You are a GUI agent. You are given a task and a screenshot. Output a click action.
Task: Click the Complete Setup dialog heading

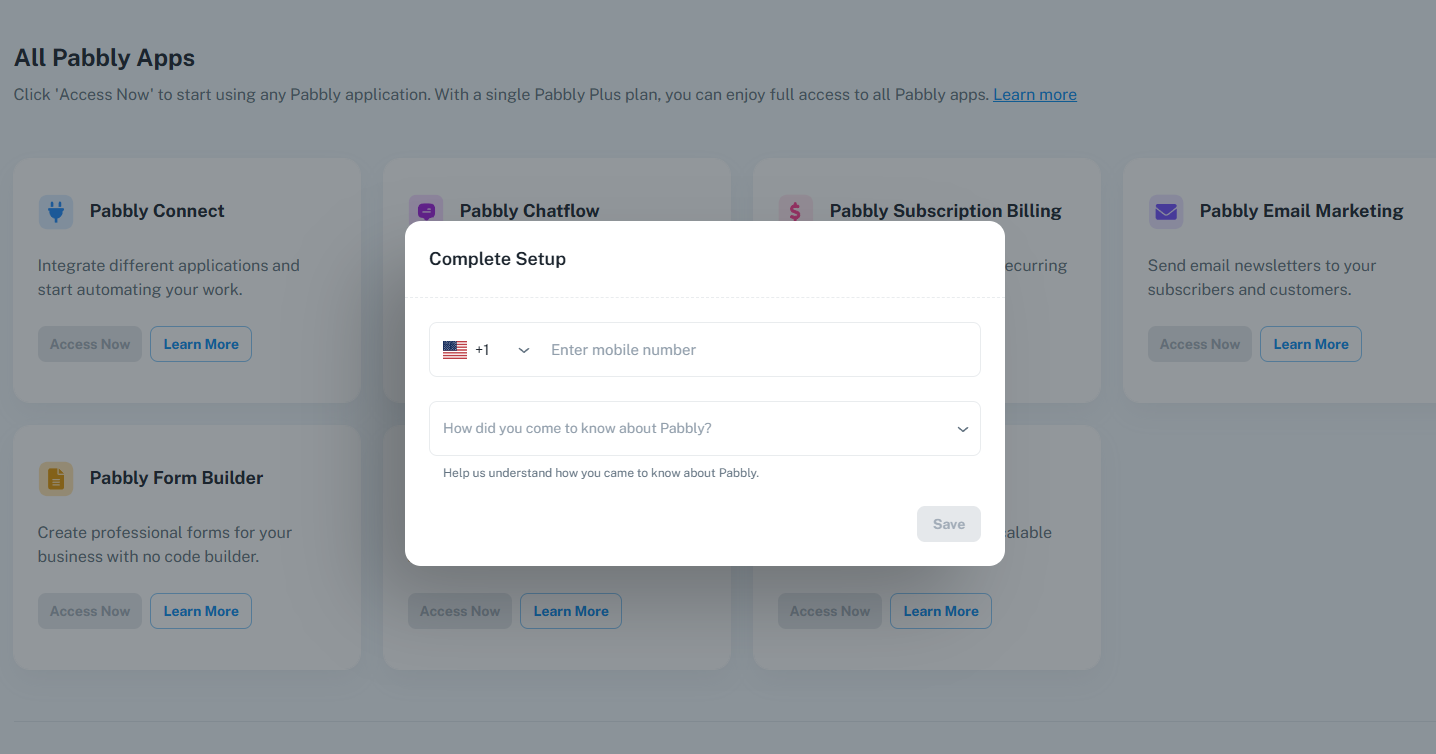(497, 259)
